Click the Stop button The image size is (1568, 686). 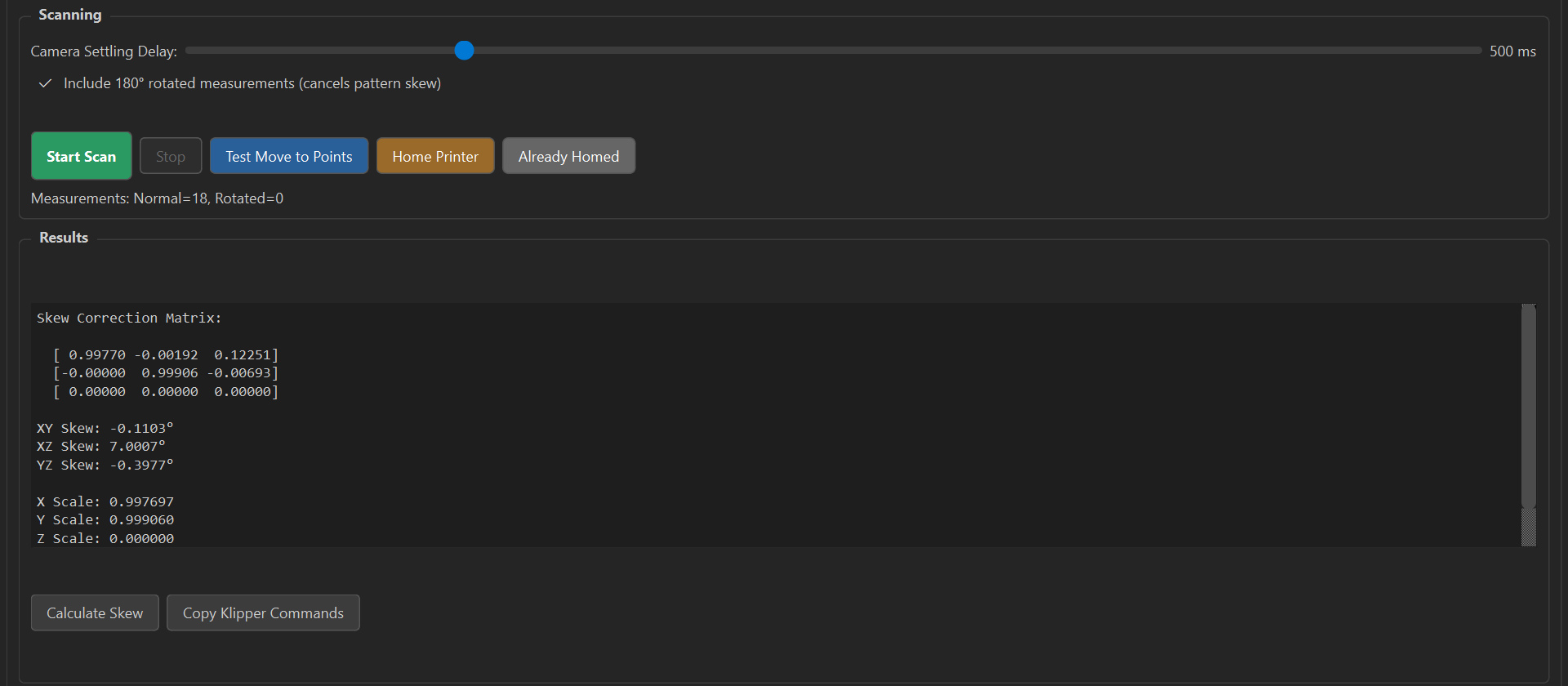171,156
